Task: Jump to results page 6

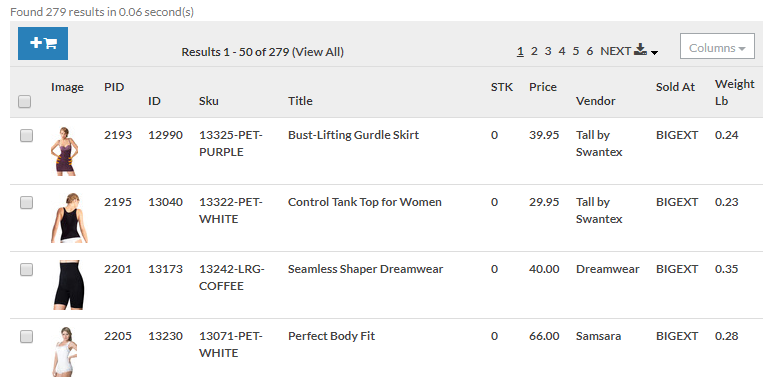Action: pos(590,51)
